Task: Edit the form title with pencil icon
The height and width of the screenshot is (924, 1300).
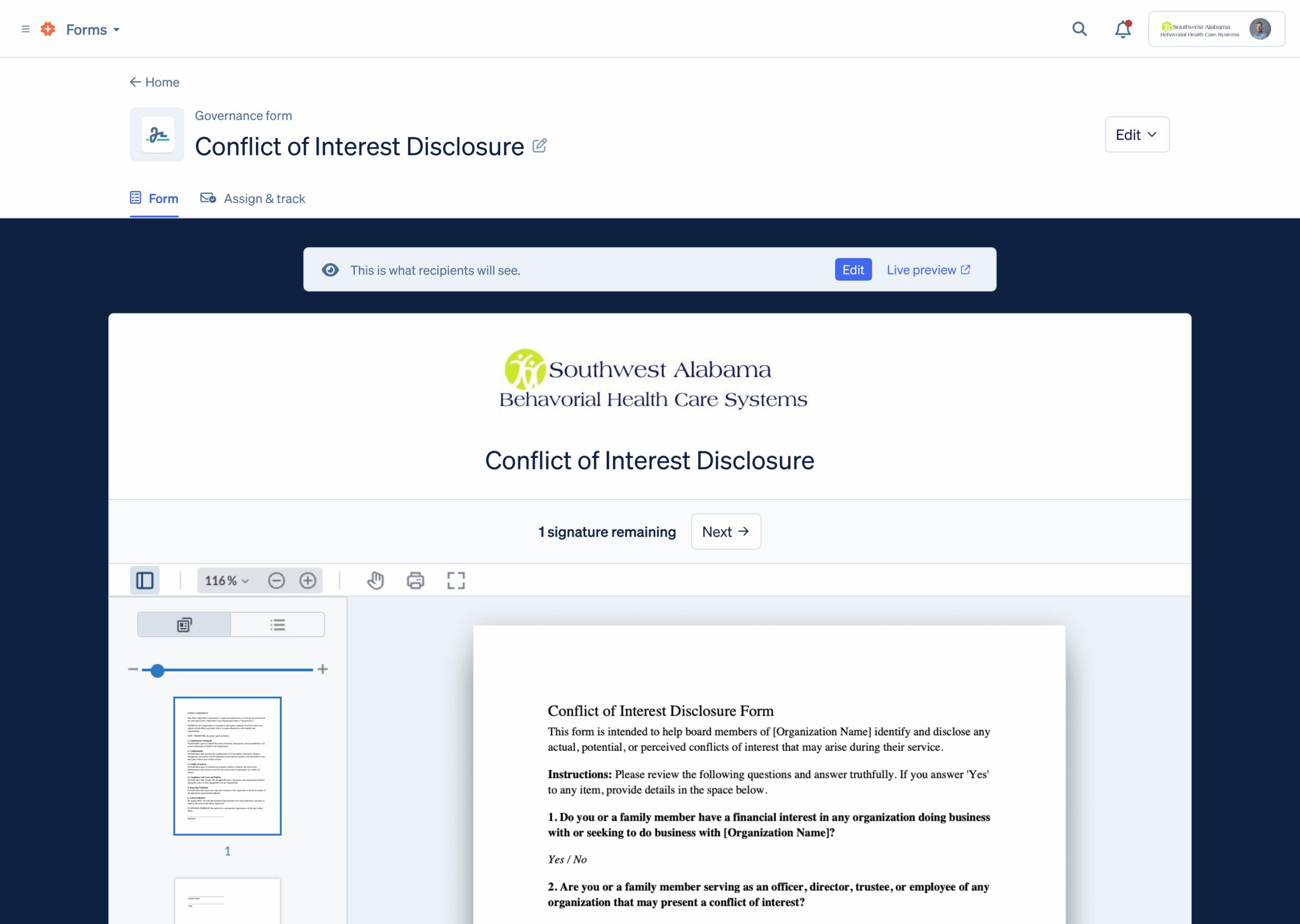Action: pos(539,146)
